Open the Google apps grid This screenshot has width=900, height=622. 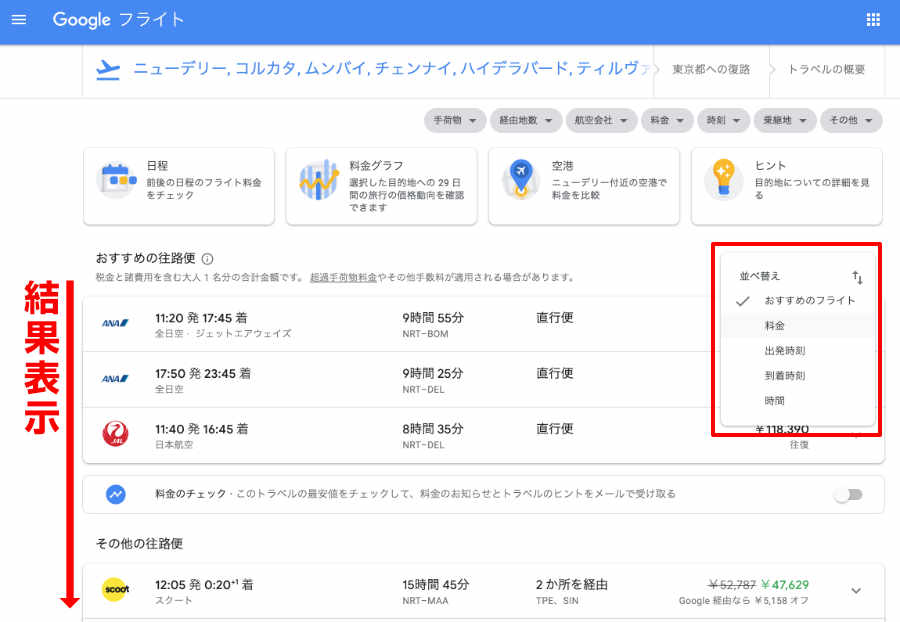coord(873,20)
